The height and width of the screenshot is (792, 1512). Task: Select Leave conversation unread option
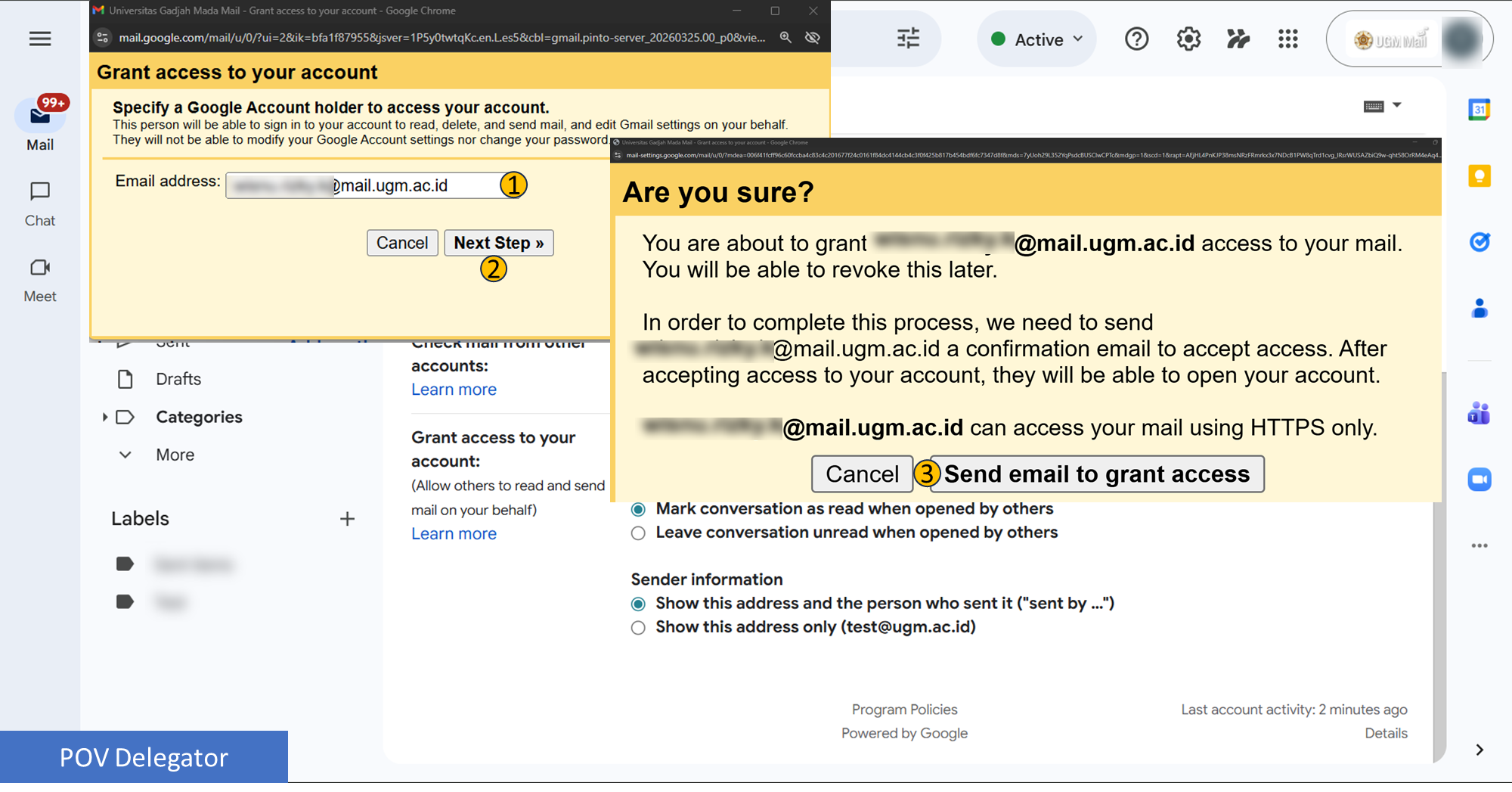pyautogui.click(x=639, y=533)
